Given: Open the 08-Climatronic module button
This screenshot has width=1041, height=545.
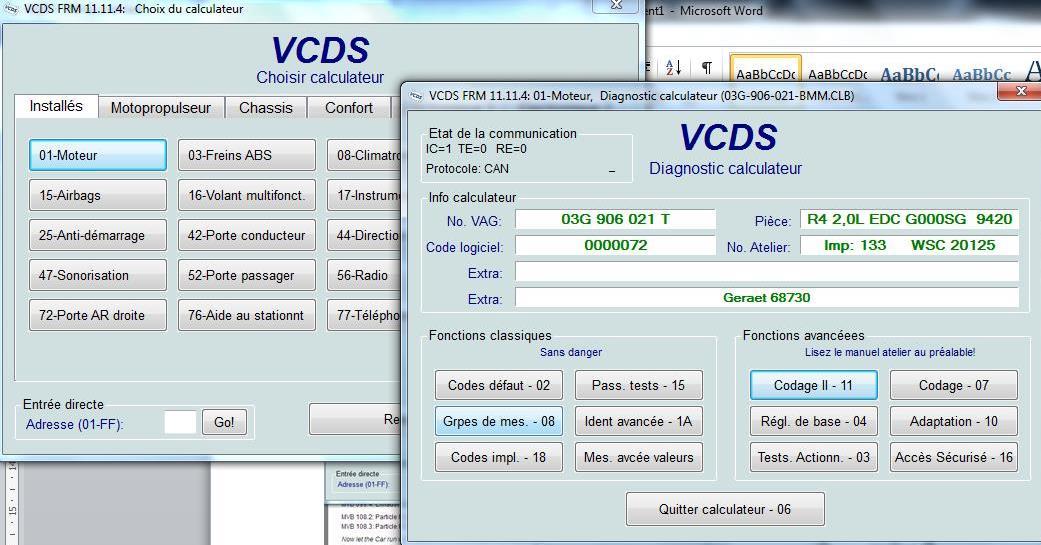Looking at the screenshot, I should click(364, 155).
